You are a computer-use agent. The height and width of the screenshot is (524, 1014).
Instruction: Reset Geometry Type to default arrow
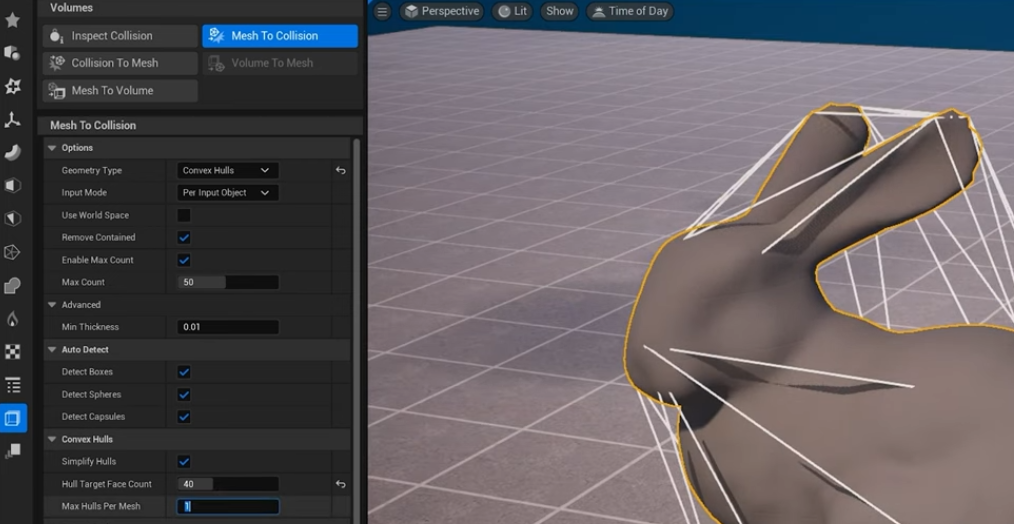pyautogui.click(x=341, y=170)
